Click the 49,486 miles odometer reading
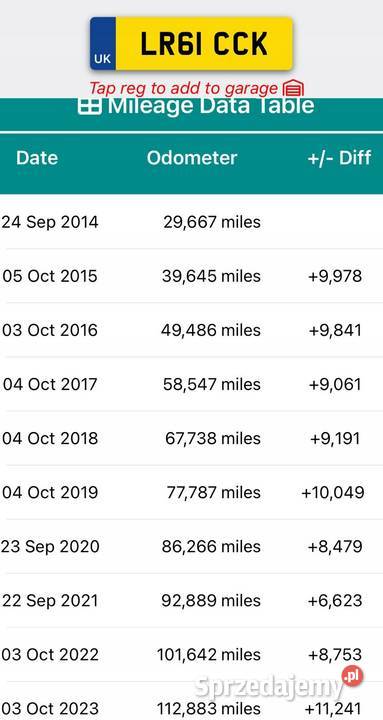This screenshot has height=720, width=383. (x=211, y=330)
